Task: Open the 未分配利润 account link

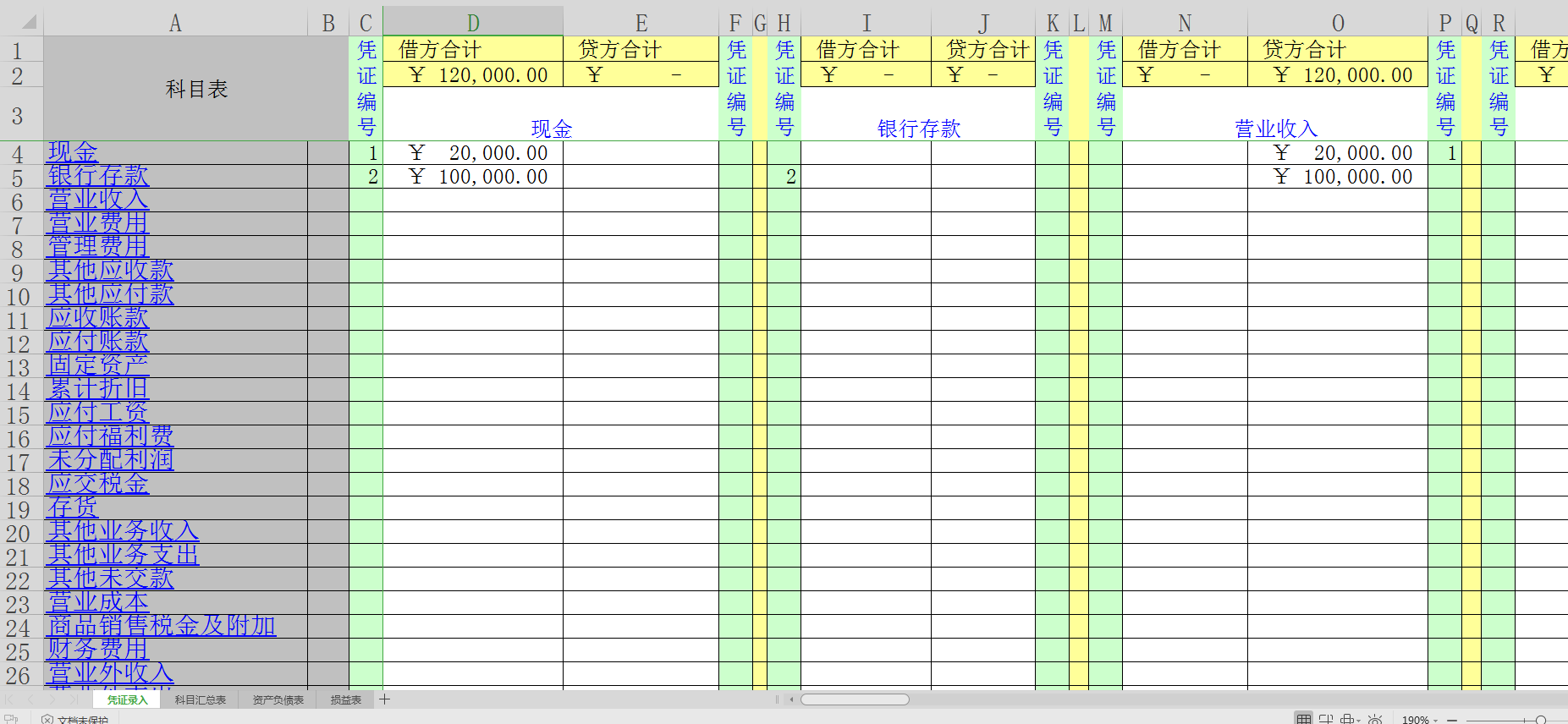Action: coord(111,460)
